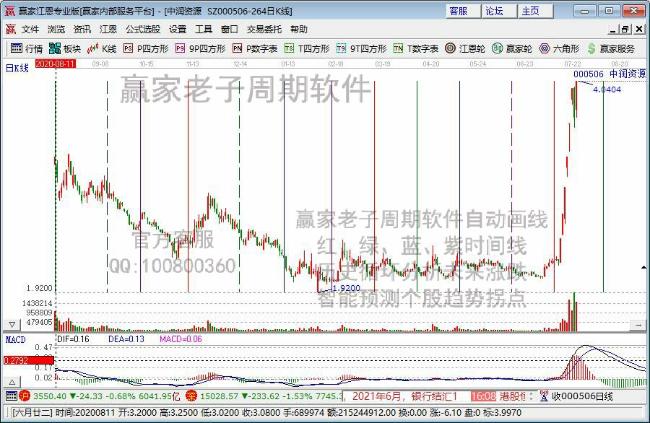This screenshot has height=423, width=650.
Task: Switch to K线 chart view icon
Action: pos(103,48)
